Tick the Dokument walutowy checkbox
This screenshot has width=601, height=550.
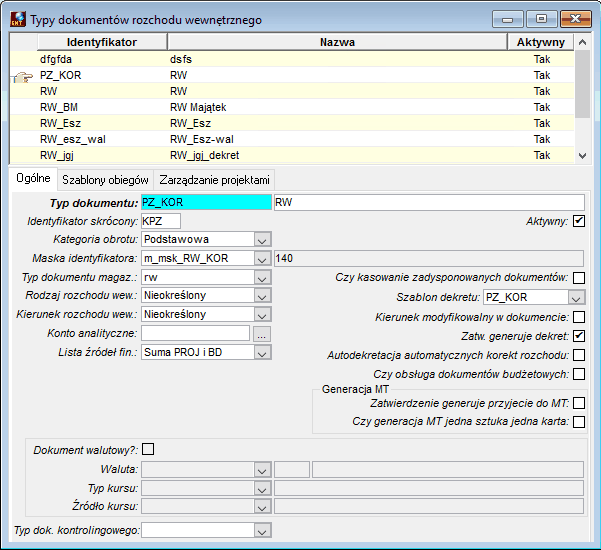pyautogui.click(x=148, y=449)
